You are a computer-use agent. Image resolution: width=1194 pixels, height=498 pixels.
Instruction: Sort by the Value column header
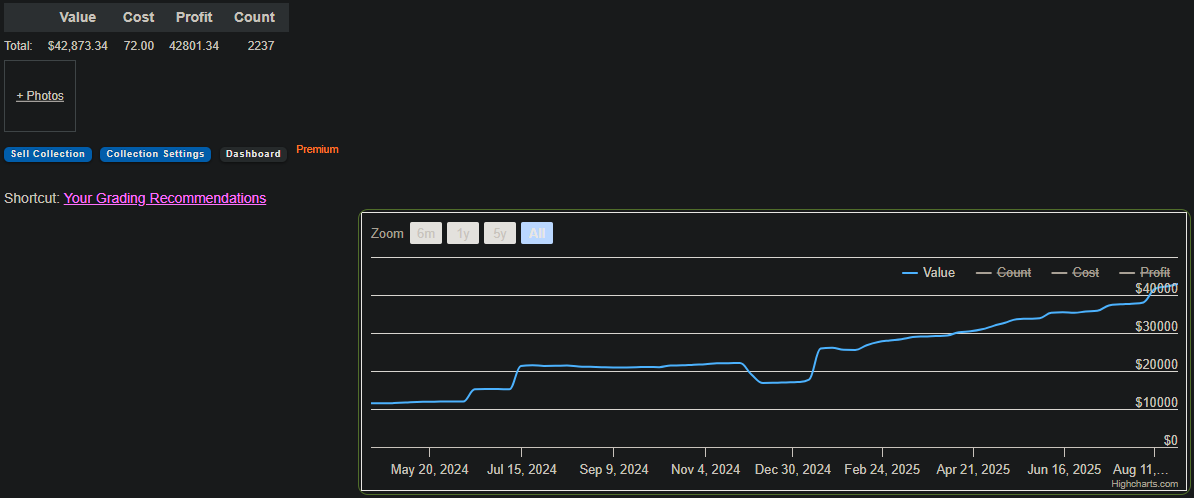78,17
